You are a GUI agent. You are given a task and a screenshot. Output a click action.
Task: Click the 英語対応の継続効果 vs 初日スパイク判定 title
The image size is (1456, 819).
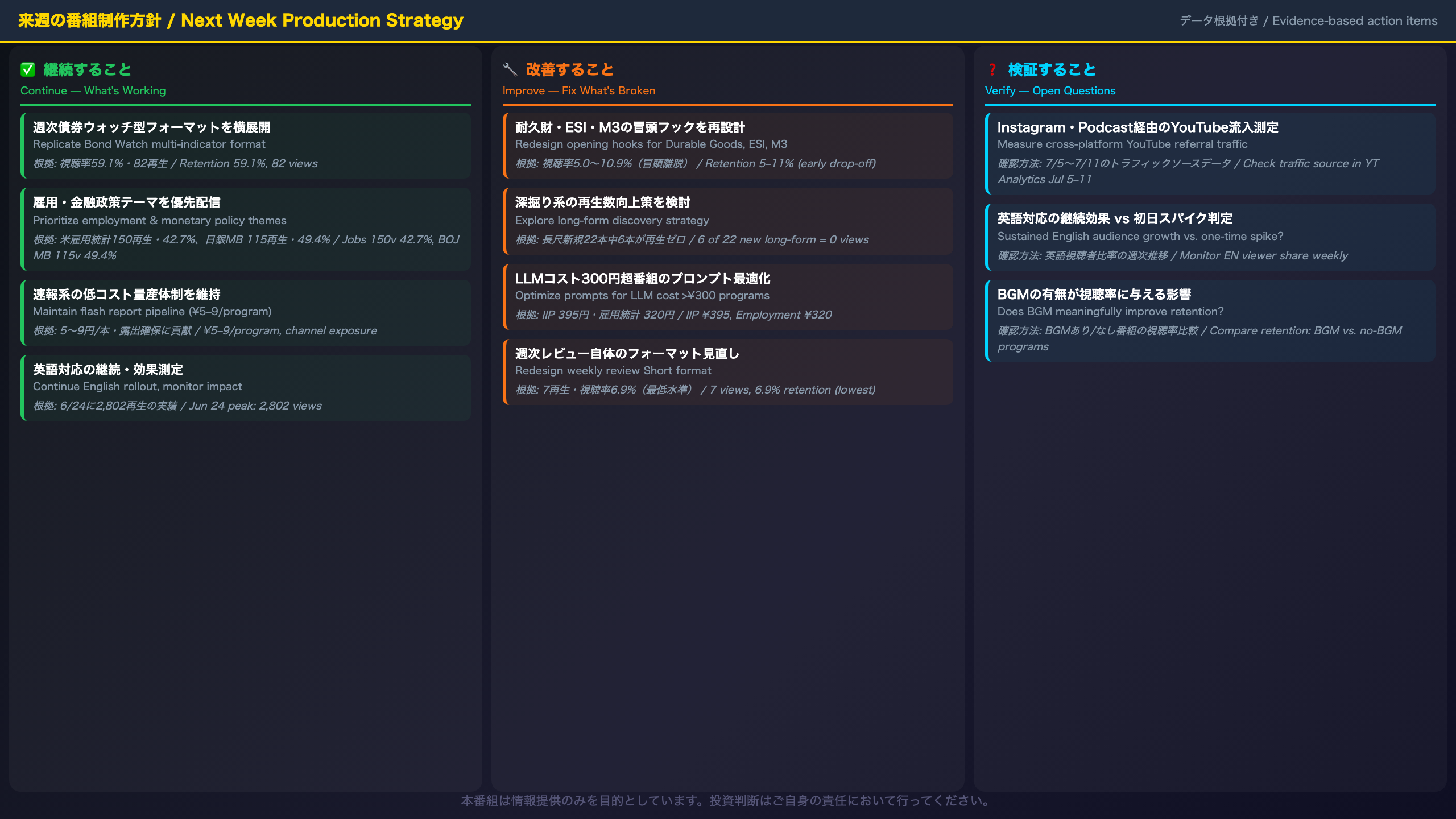pyautogui.click(x=1115, y=218)
